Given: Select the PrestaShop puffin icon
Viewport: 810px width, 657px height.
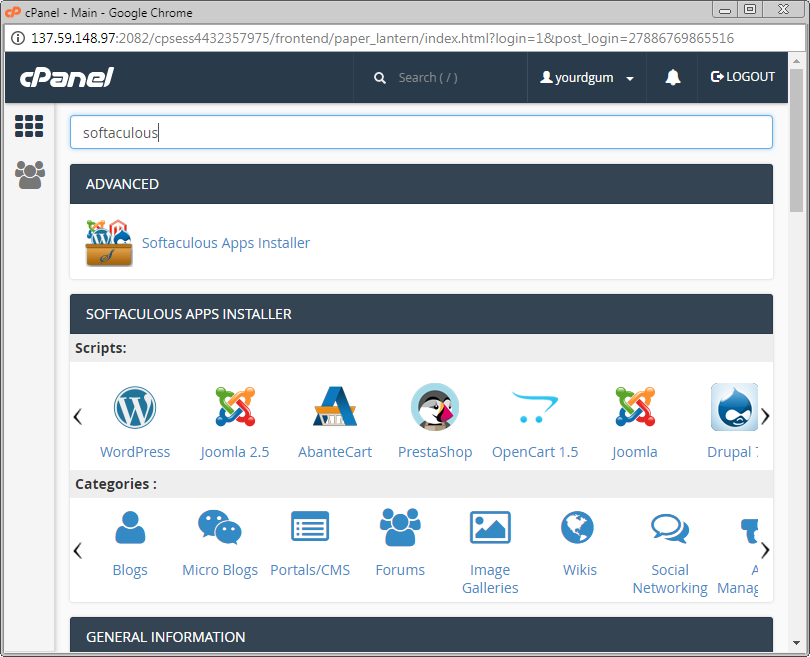Looking at the screenshot, I should [435, 407].
